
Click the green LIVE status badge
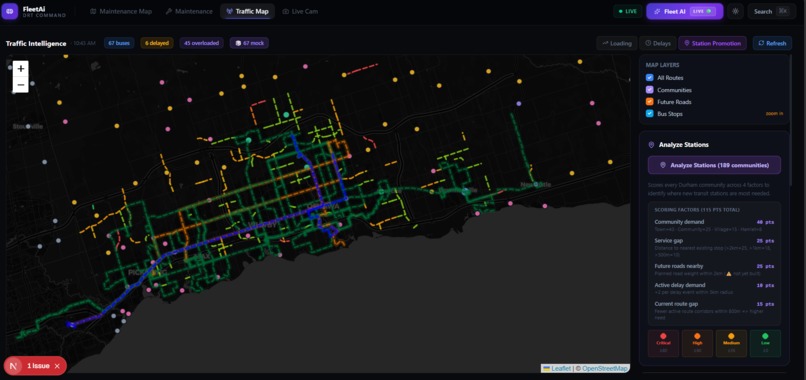(x=627, y=11)
